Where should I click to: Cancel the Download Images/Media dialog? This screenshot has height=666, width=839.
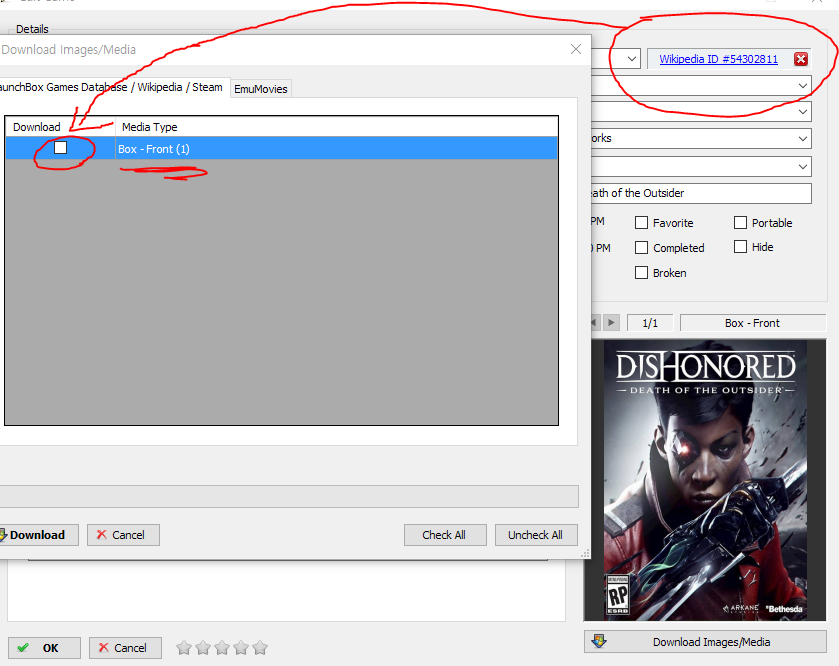coord(123,535)
